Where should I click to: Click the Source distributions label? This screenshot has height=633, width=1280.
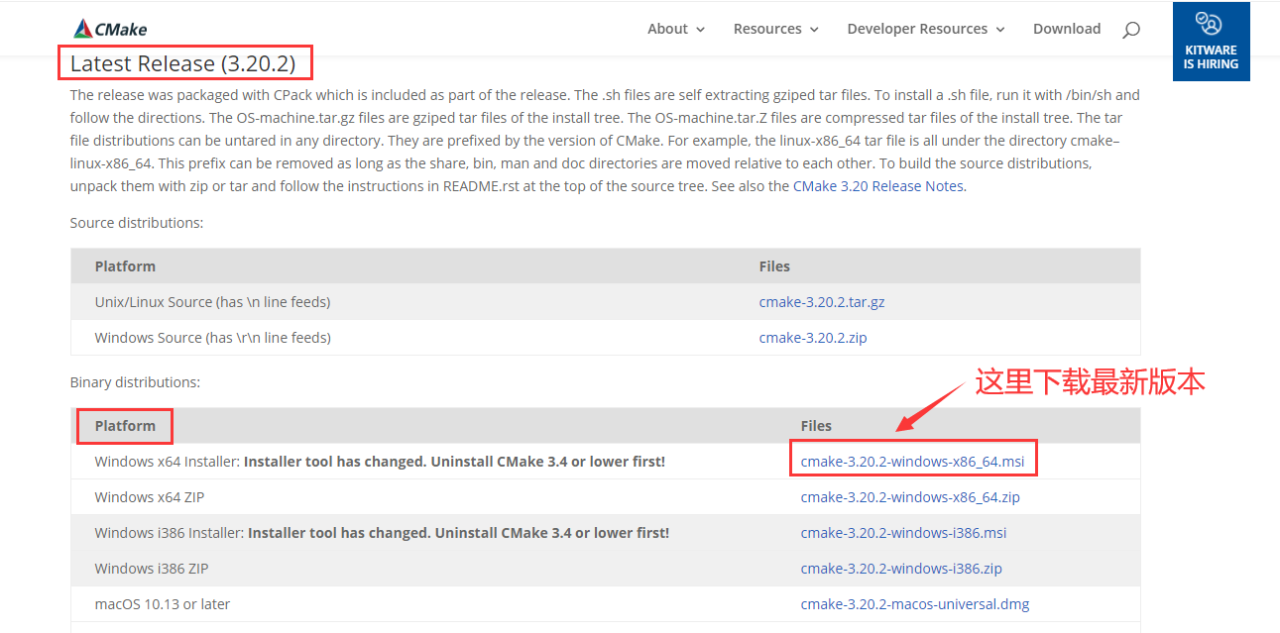pos(137,223)
